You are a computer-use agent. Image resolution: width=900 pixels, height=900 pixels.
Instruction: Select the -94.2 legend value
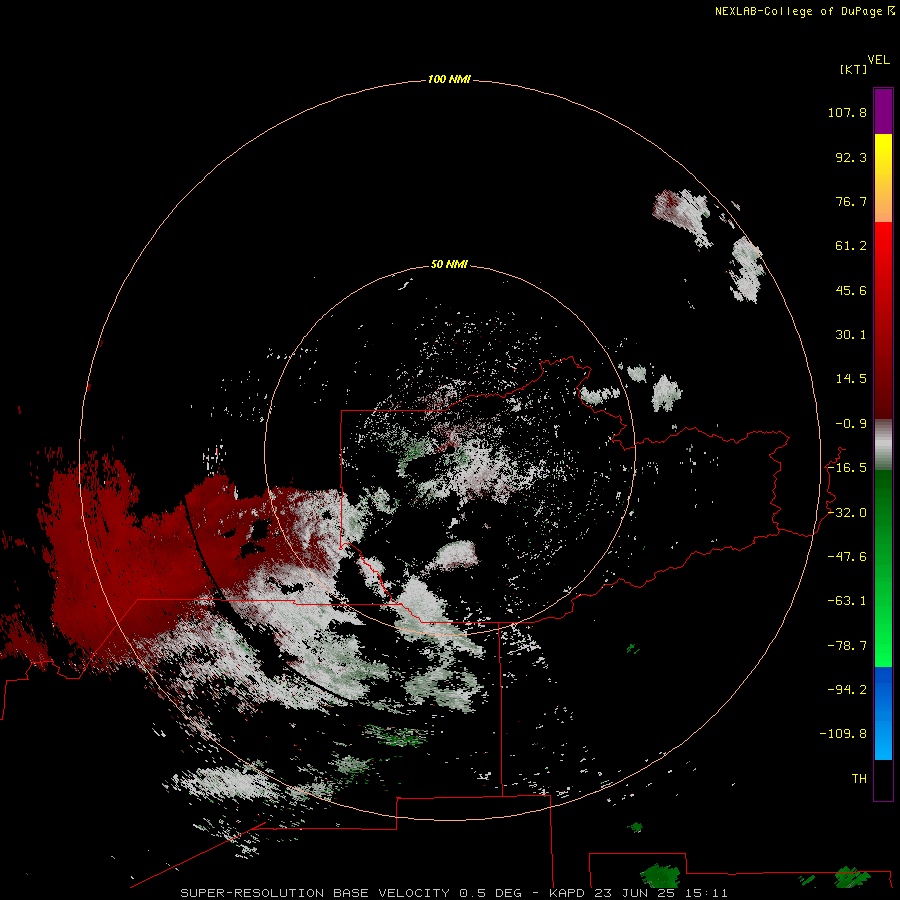point(847,689)
